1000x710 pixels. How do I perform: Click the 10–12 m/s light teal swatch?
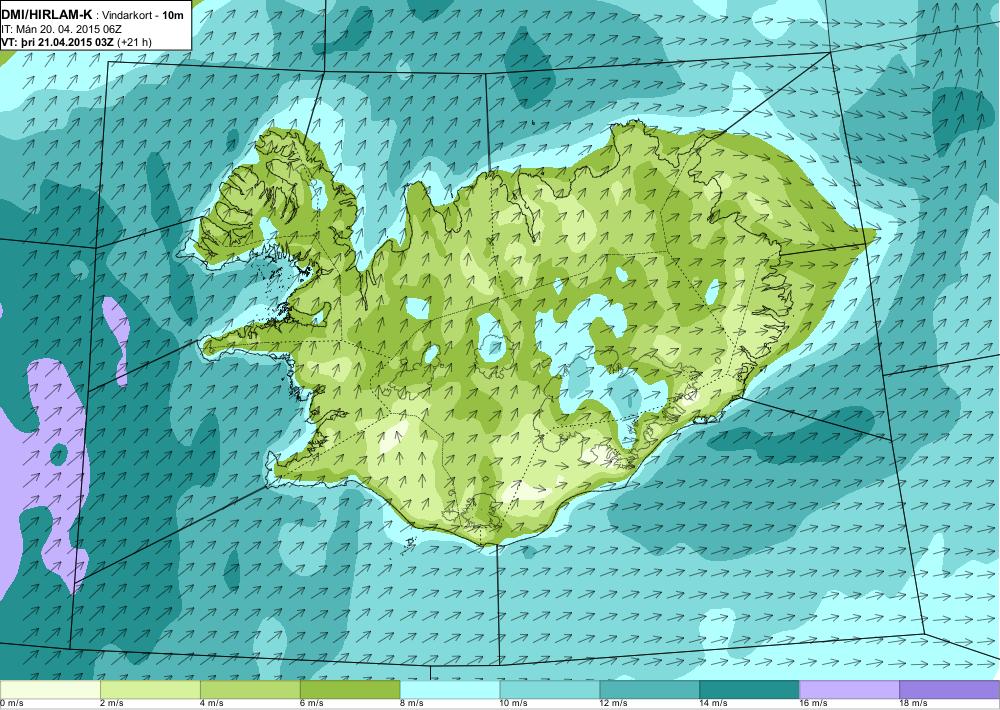pos(550,690)
